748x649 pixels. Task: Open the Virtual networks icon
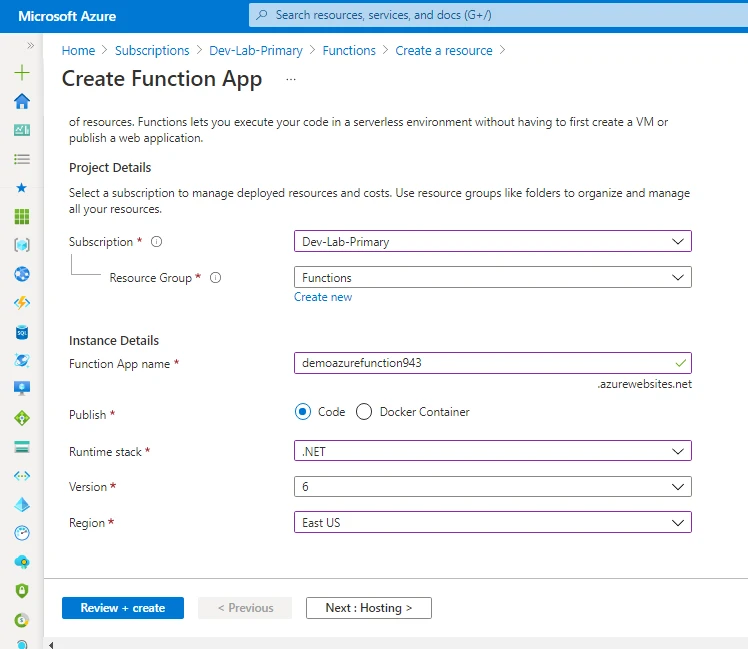22,476
